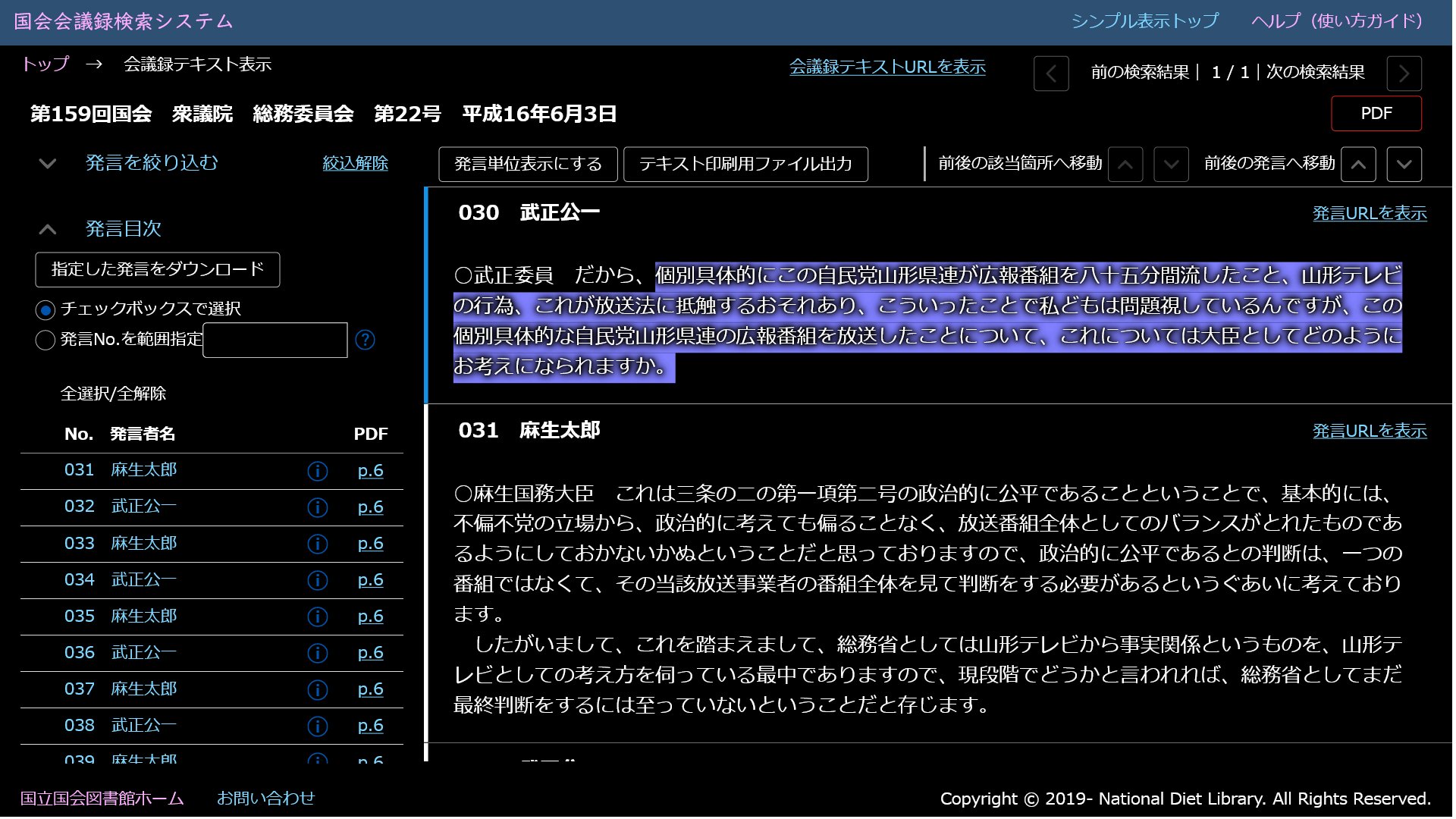
Task: Click 全選択/全解除 toggle text
Action: click(x=113, y=394)
